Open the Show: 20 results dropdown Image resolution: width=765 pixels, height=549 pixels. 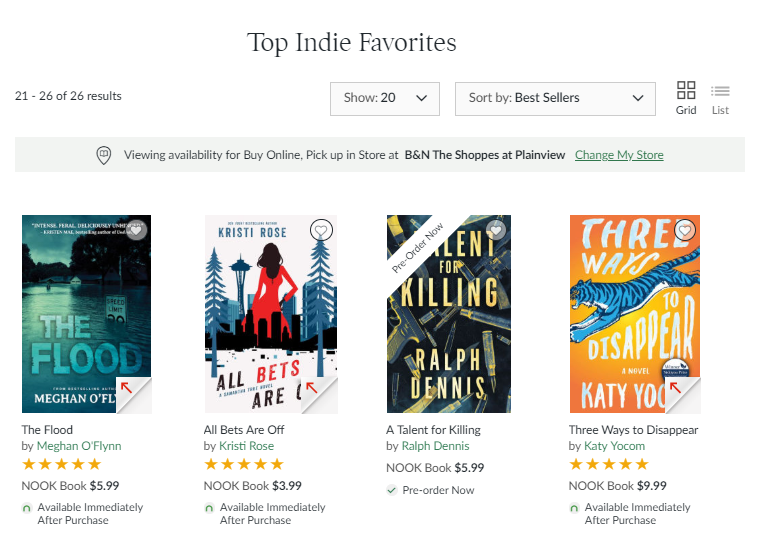coord(385,99)
